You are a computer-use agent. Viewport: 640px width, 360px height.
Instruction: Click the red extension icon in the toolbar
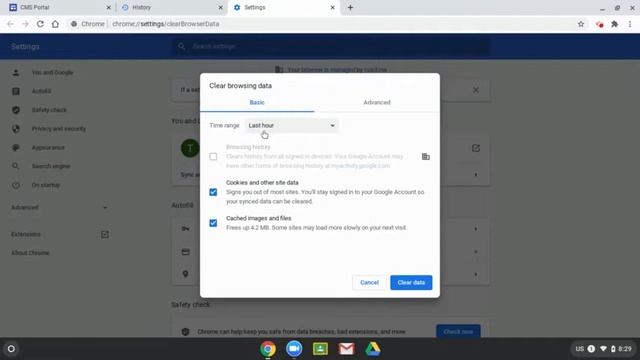coord(599,24)
